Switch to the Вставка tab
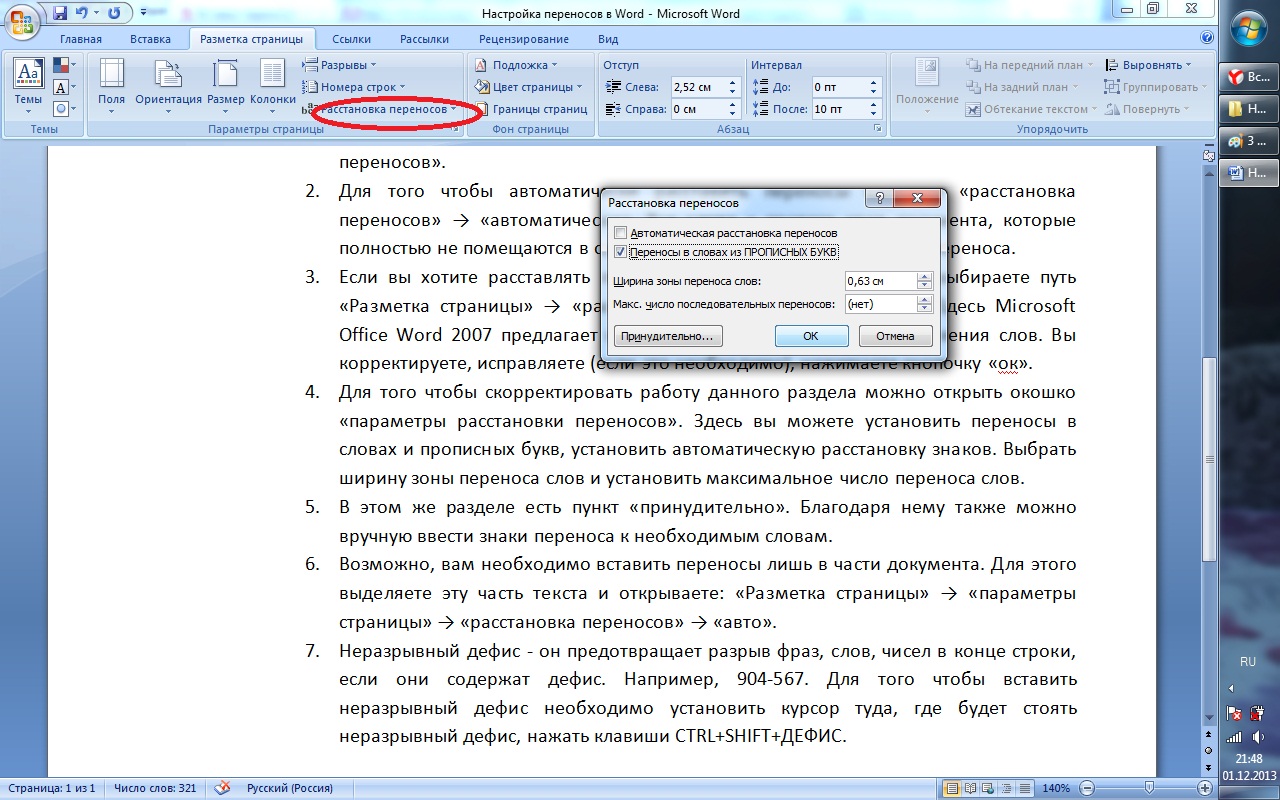This screenshot has height=800, width=1280. pos(150,39)
